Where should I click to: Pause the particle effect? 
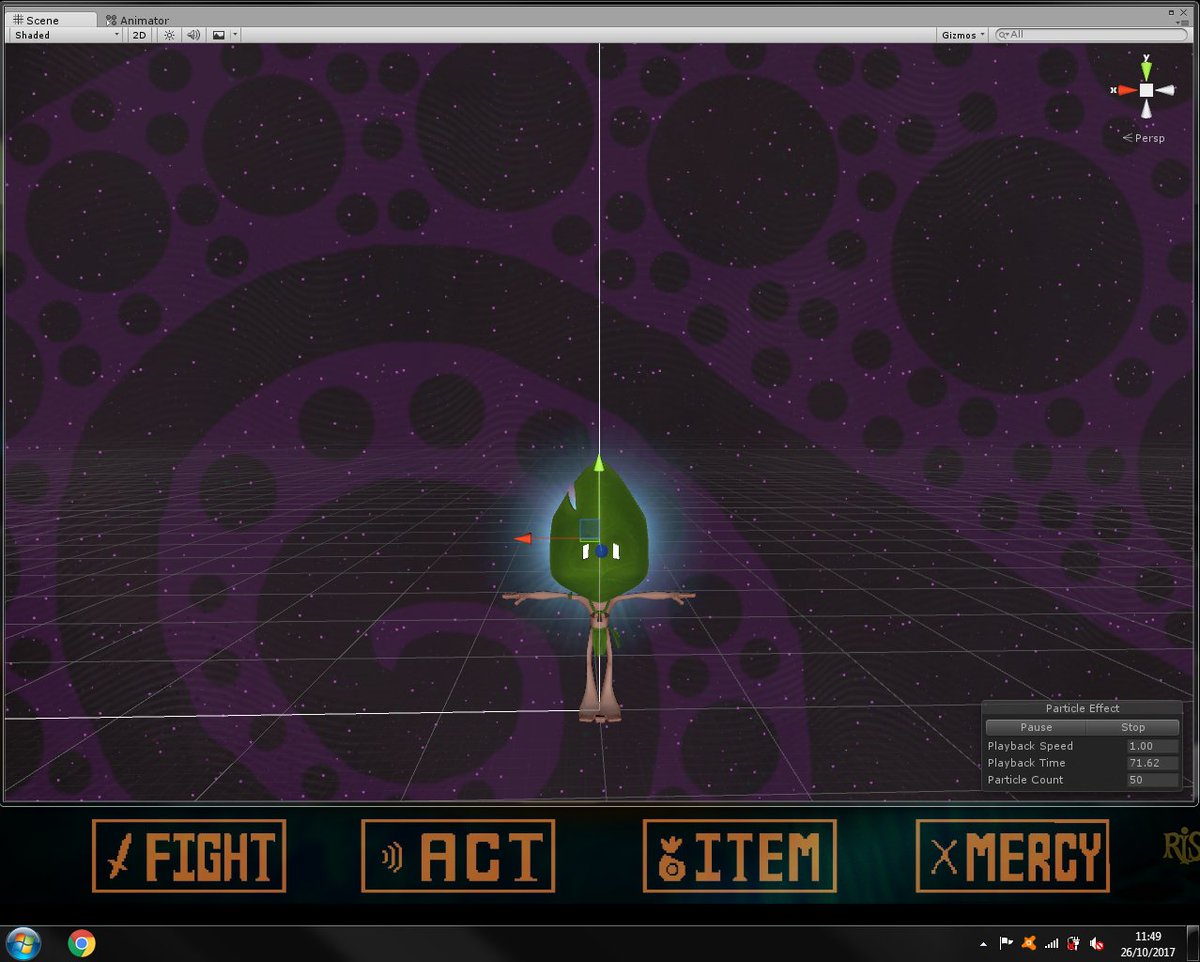pyautogui.click(x=1036, y=727)
